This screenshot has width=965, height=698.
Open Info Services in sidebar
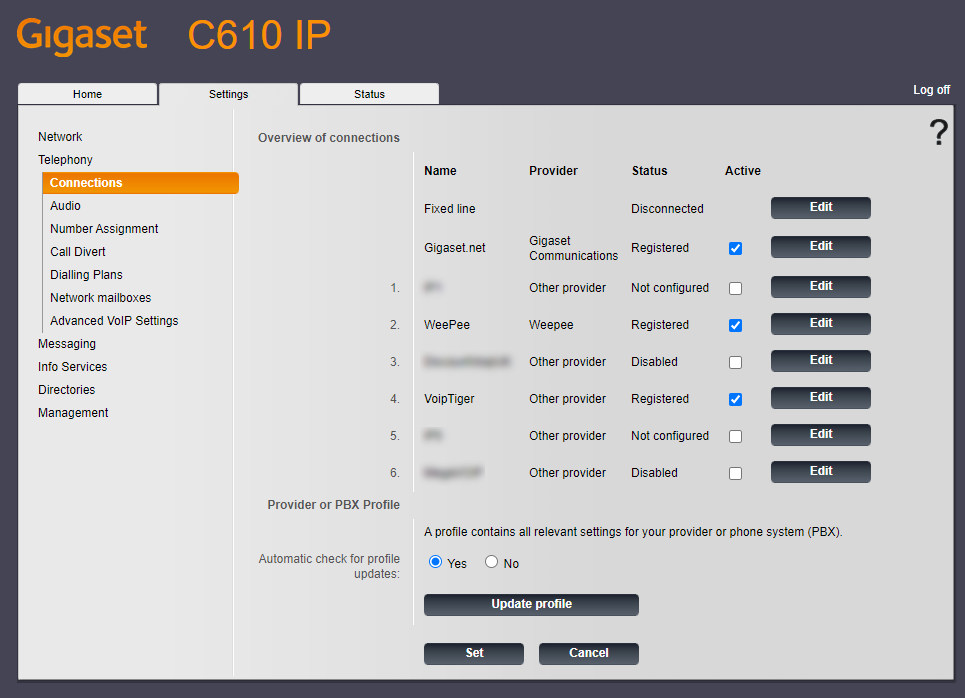pos(73,367)
